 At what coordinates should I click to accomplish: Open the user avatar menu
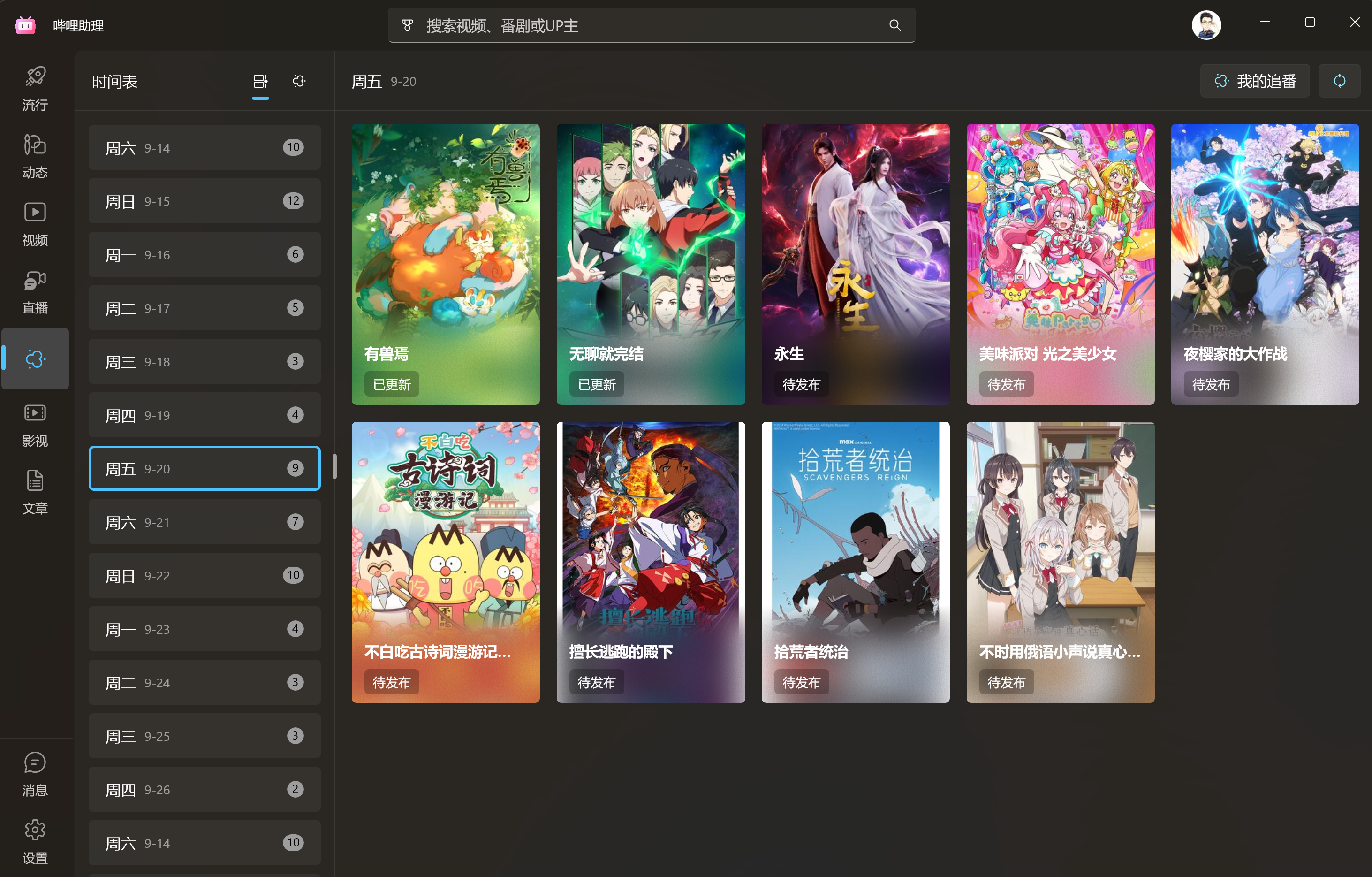[x=1205, y=25]
